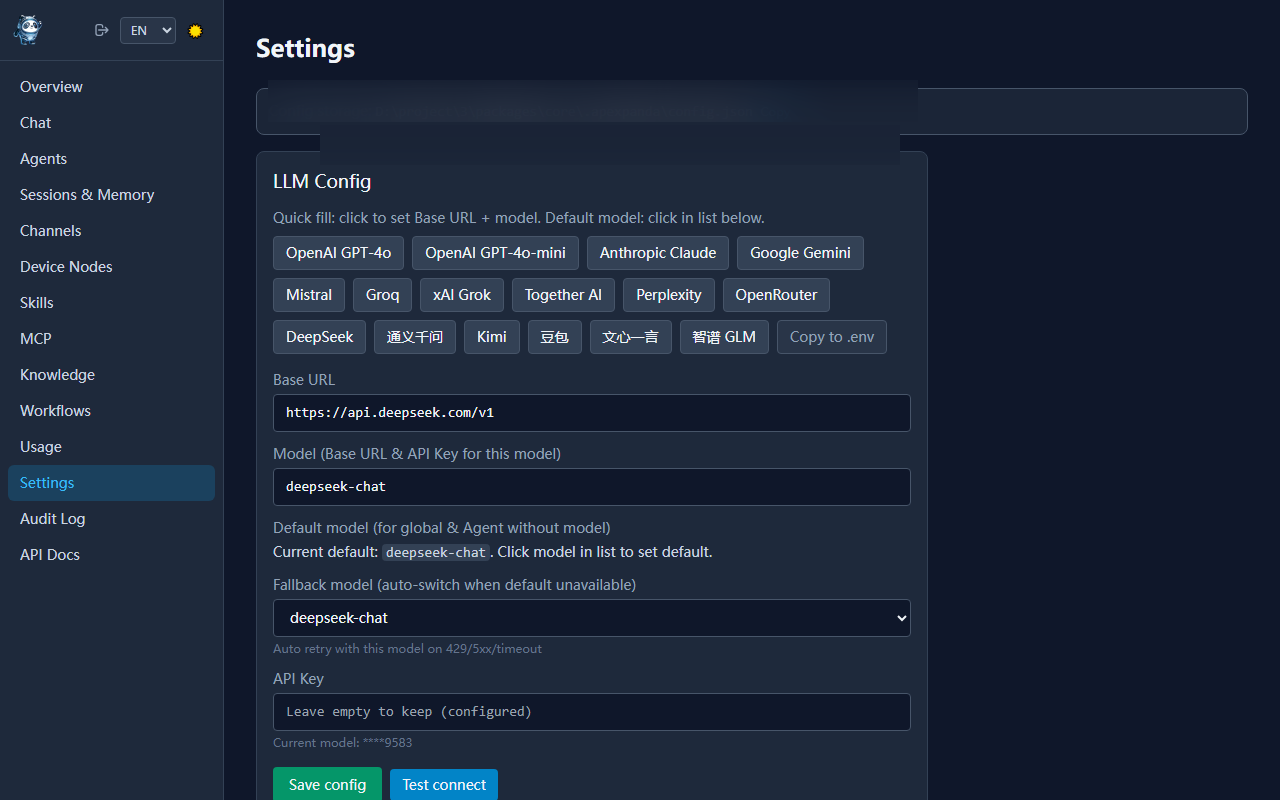1280x800 pixels.
Task: Go to MCP section
Action: point(111,339)
